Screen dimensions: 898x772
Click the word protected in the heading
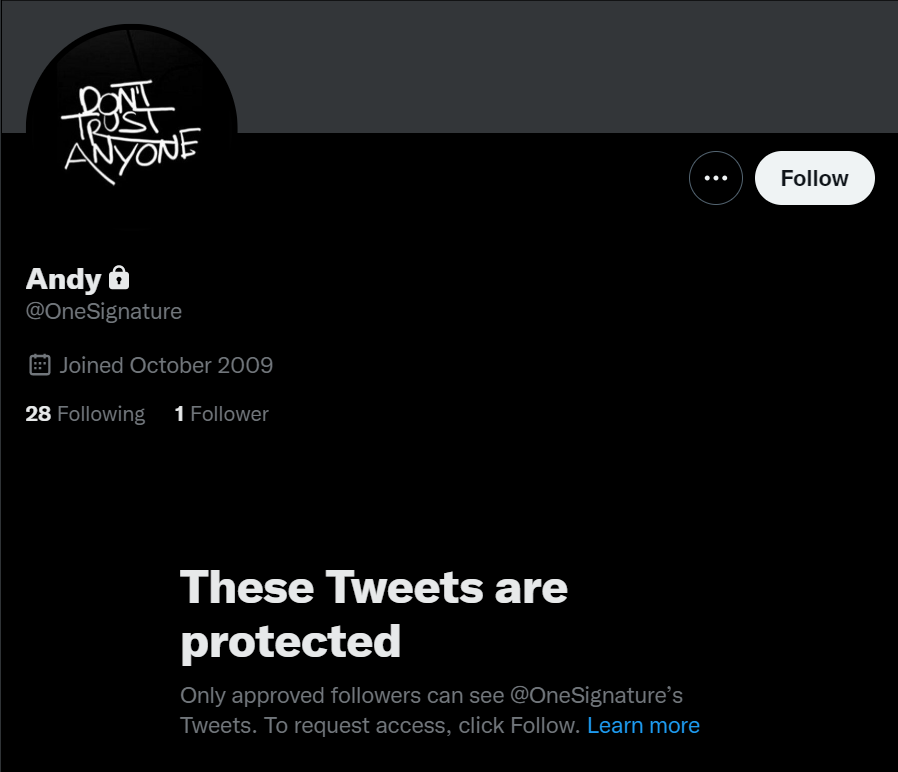[x=290, y=641]
